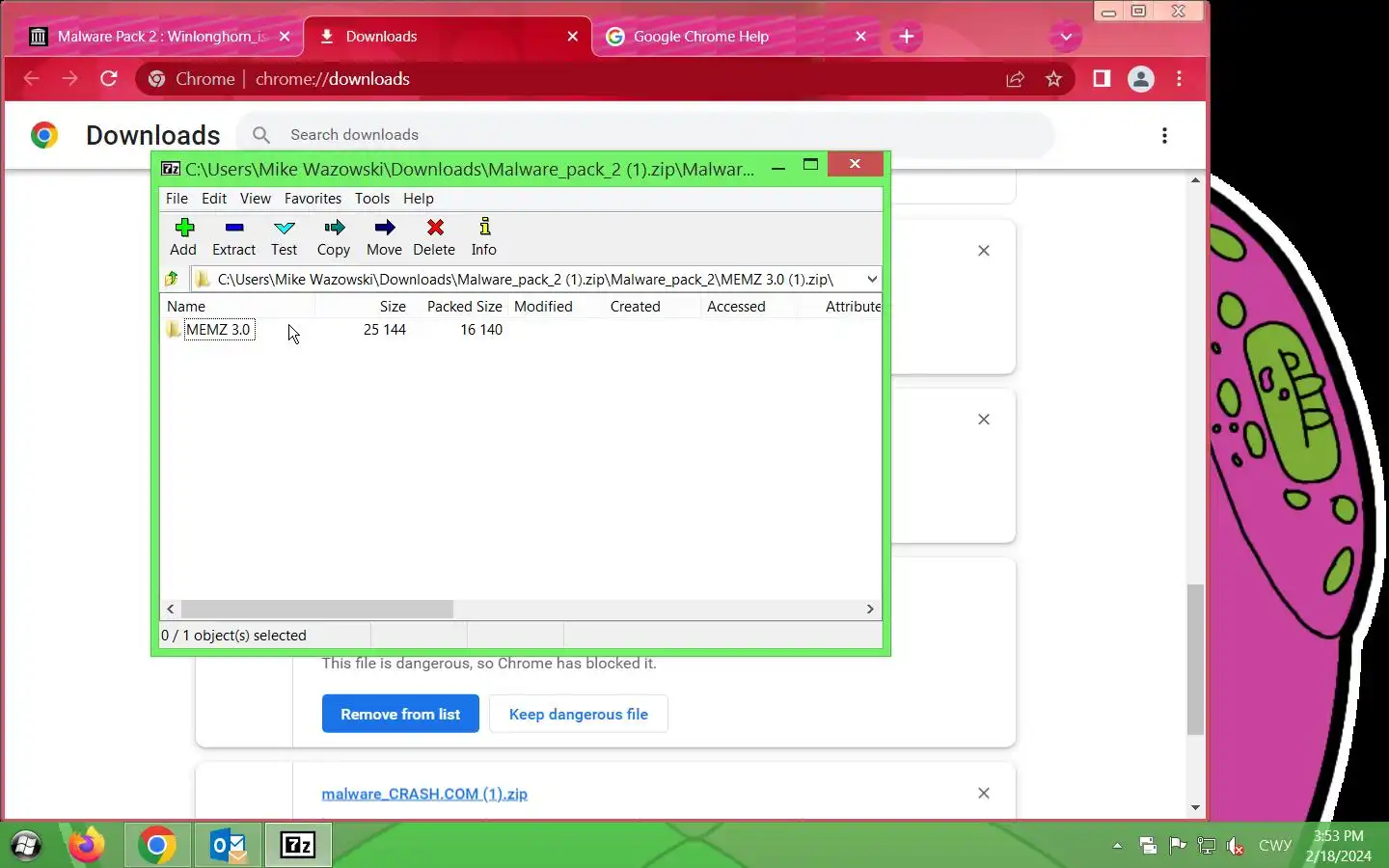Sort by Accessed column header

pyautogui.click(x=749, y=307)
